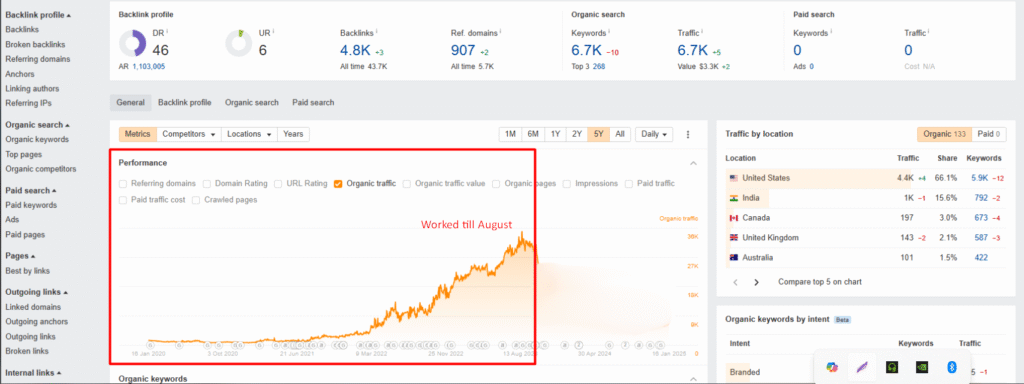Select the 1Y time range
This screenshot has width=1024, height=384.
tap(555, 134)
